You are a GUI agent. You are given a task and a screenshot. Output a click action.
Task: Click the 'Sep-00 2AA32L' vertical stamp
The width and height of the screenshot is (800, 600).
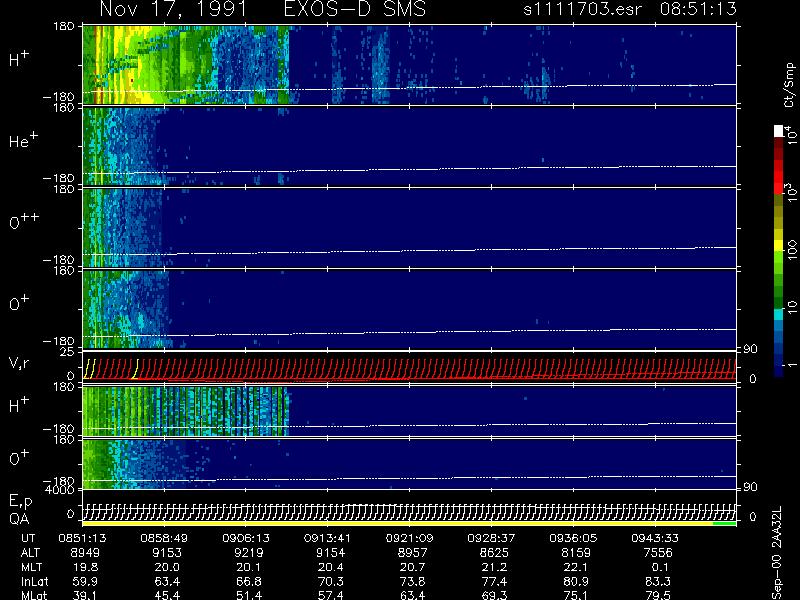pos(777,553)
